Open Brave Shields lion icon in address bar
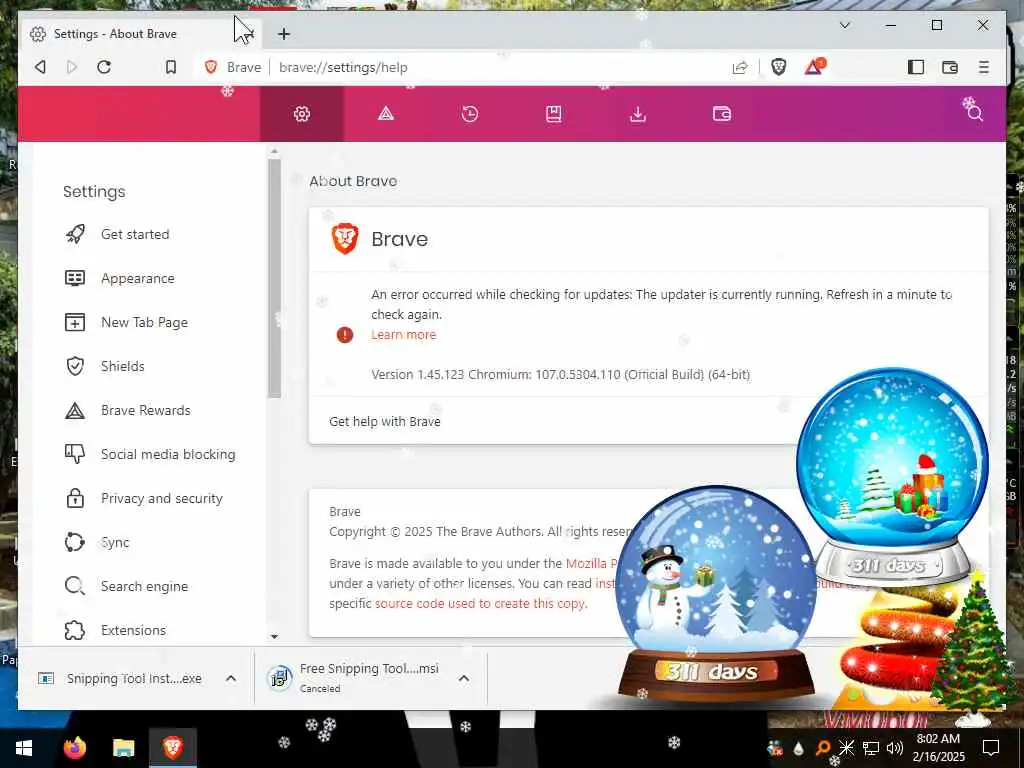Screen dimensions: 1024x768 (778, 67)
